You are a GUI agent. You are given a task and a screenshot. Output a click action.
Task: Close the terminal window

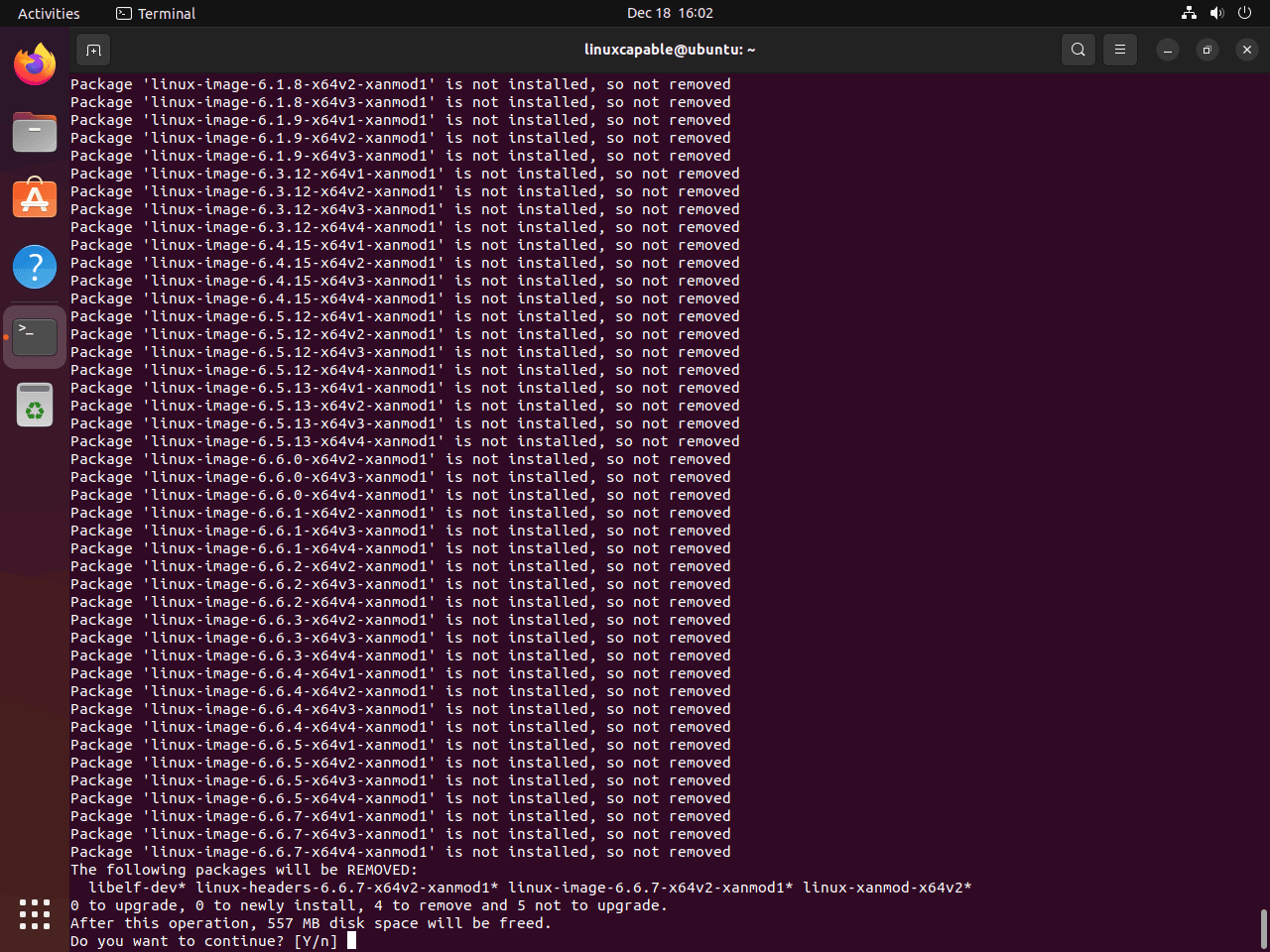point(1247,50)
